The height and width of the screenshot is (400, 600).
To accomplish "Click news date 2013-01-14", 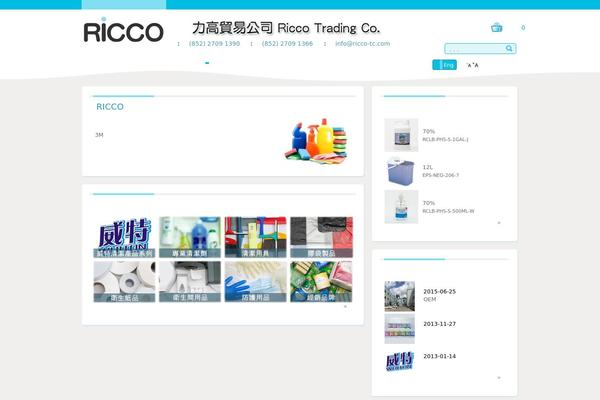I will [440, 356].
